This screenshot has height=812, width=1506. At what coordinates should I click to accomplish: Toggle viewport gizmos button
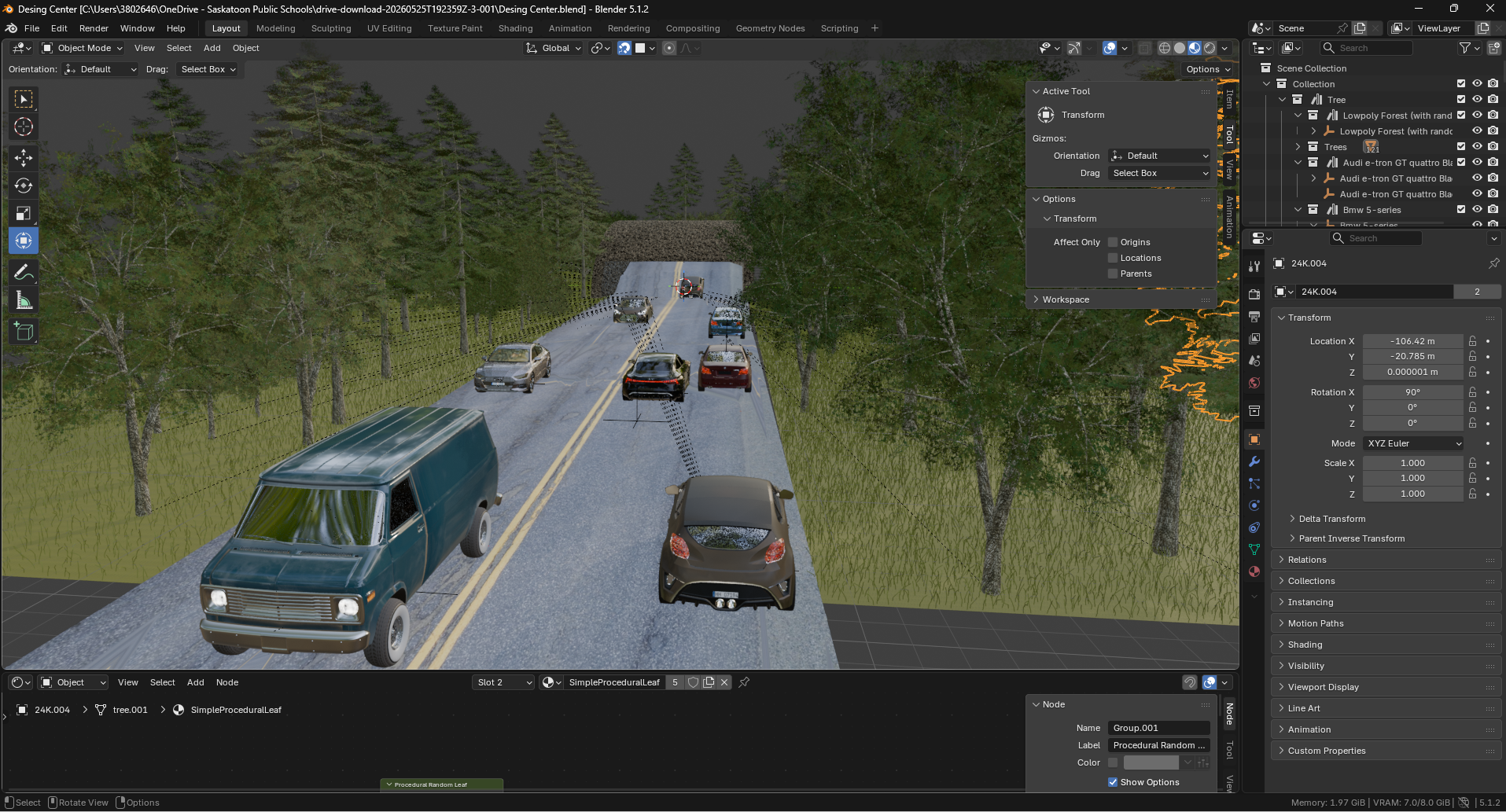(1074, 48)
